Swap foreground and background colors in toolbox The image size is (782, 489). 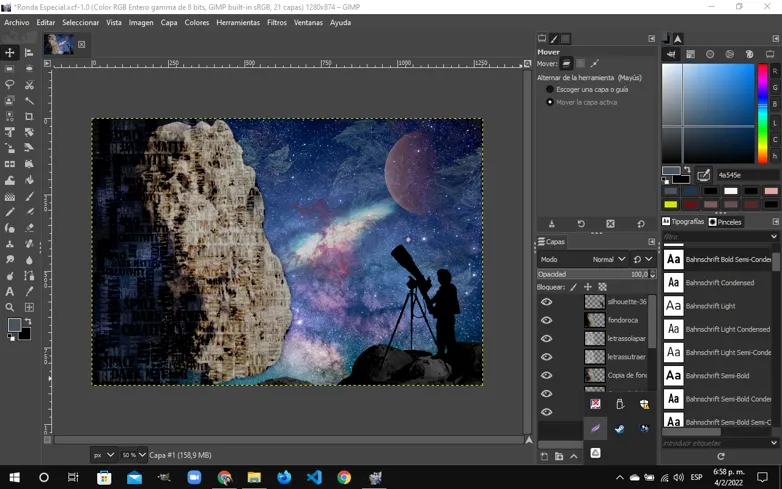[x=28, y=321]
